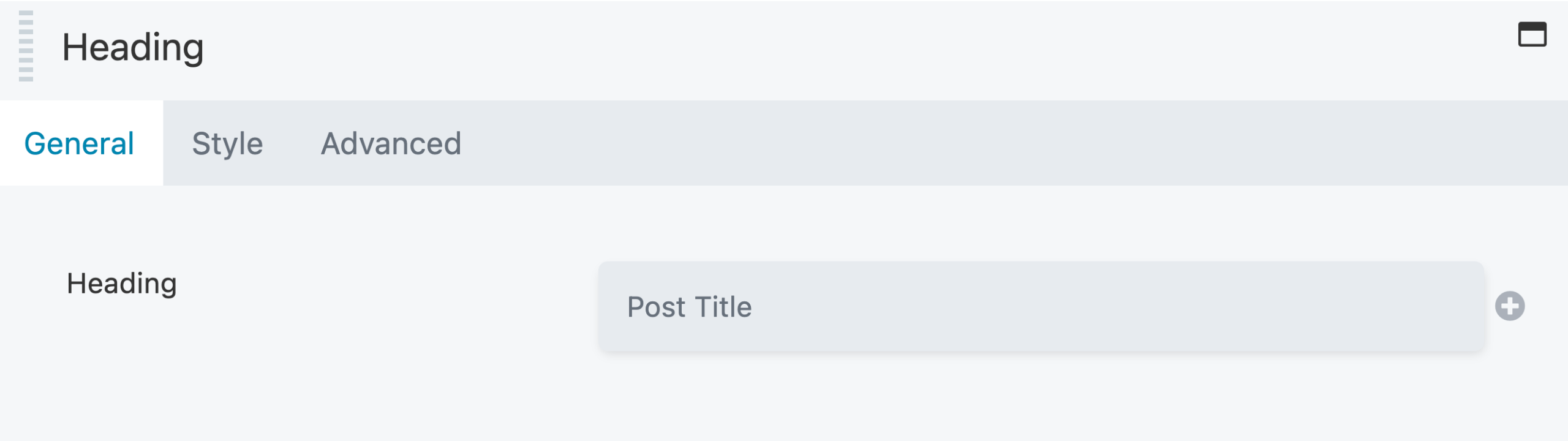This screenshot has width=1568, height=441.
Task: Open the Style tab
Action: coord(227,144)
